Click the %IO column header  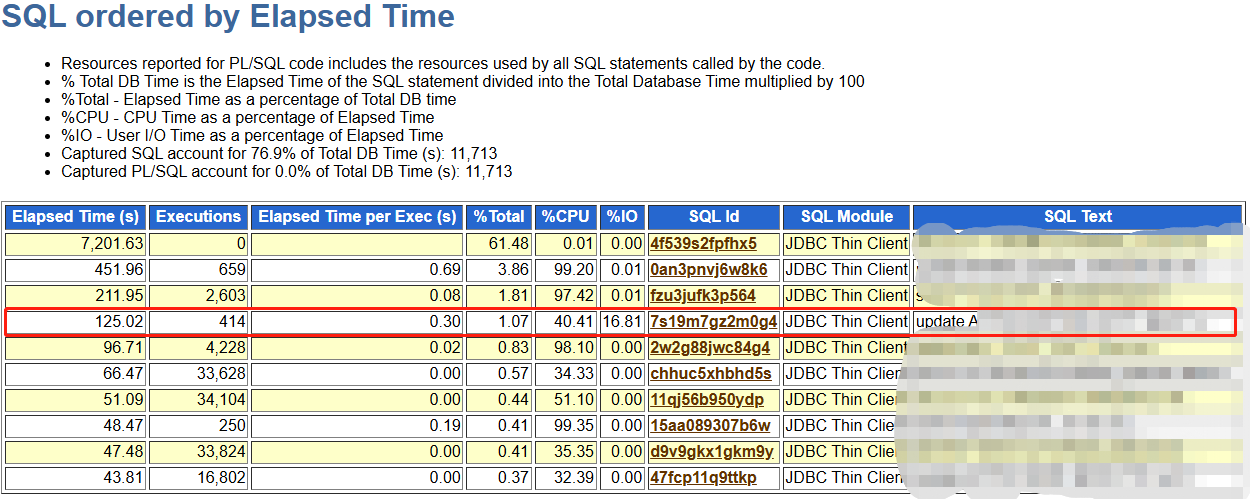(622, 217)
